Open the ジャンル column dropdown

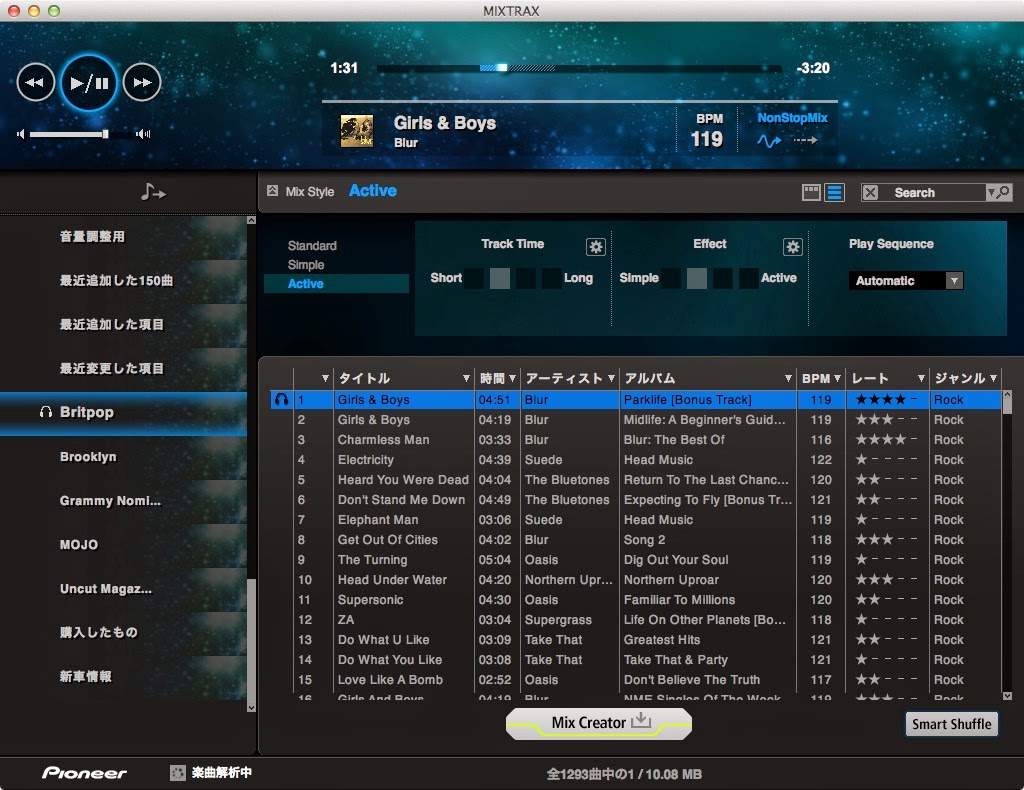[993, 379]
